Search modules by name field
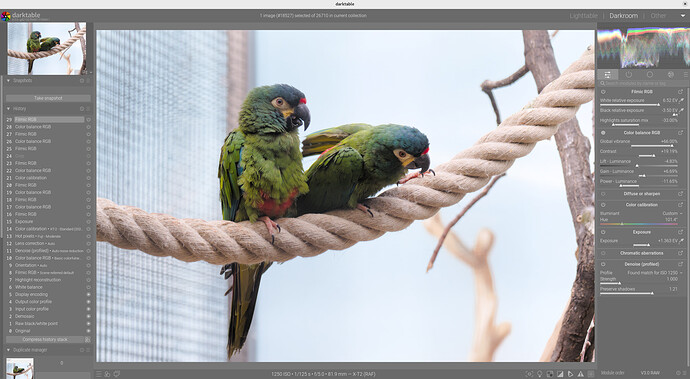 [x=642, y=83]
